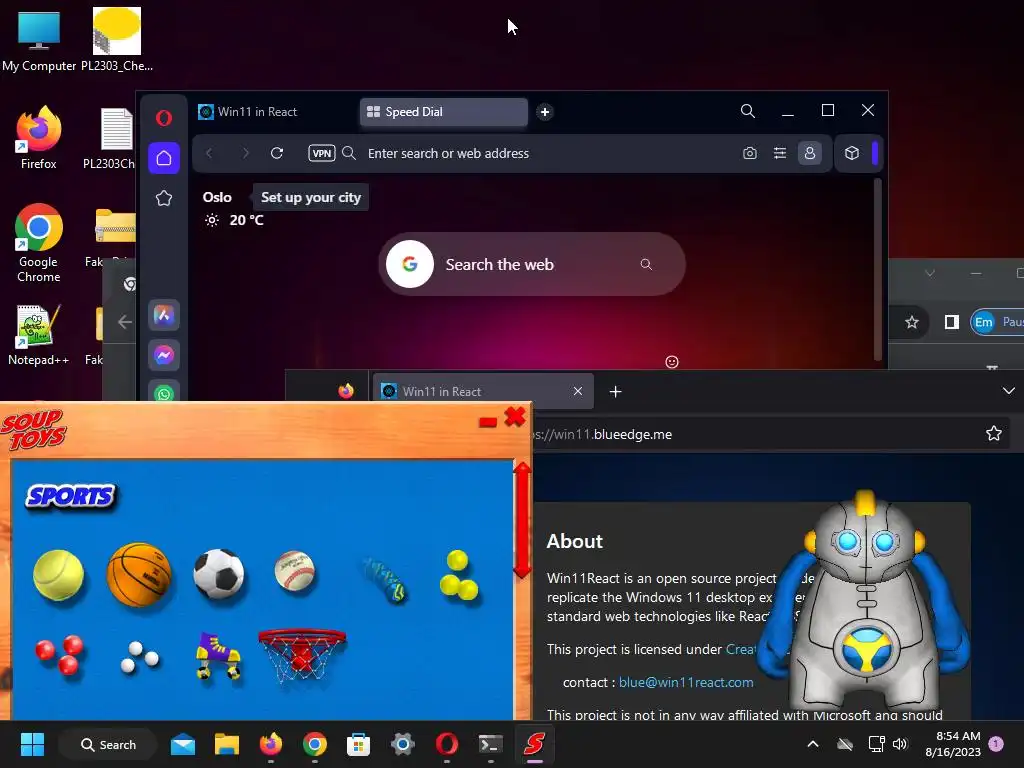Minimize Soup Toys with red dash
Screen dimensions: 1024x768
(488, 422)
